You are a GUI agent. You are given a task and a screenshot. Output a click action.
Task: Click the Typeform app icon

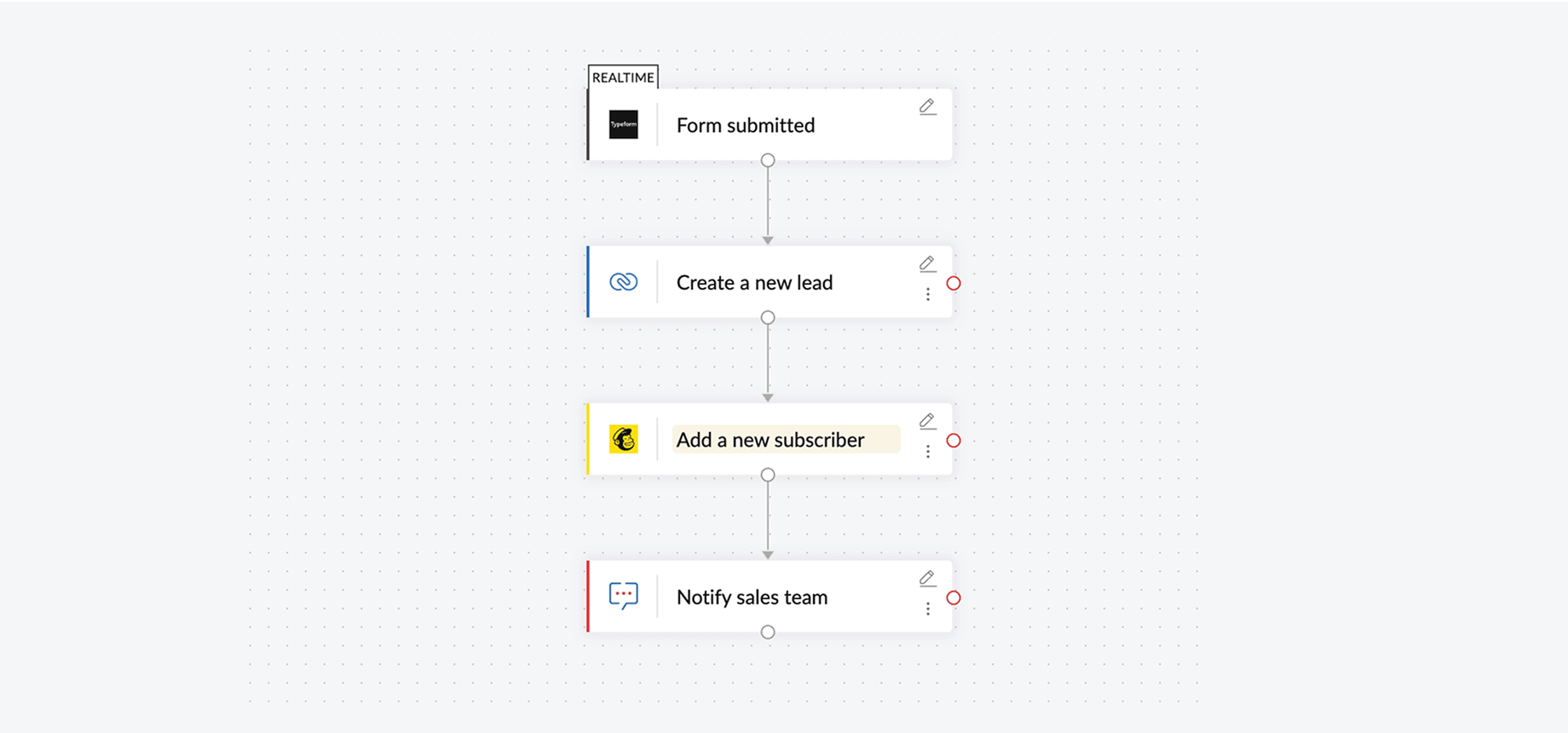(623, 124)
